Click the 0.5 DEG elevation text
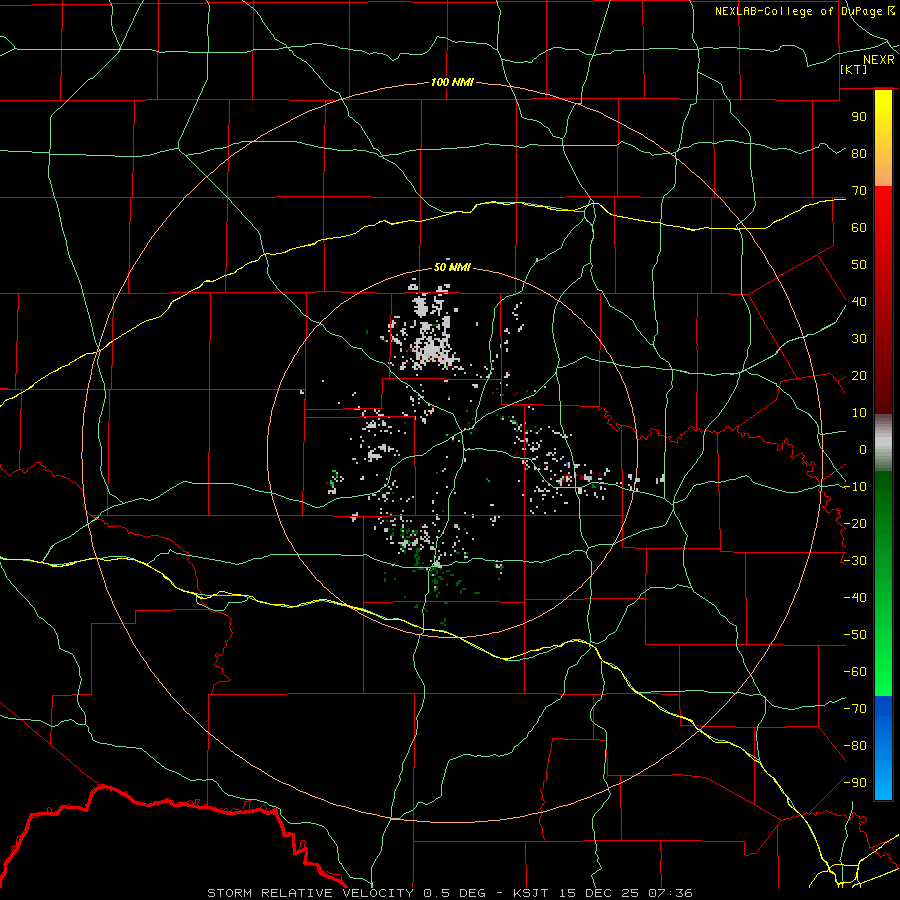 [x=455, y=893]
